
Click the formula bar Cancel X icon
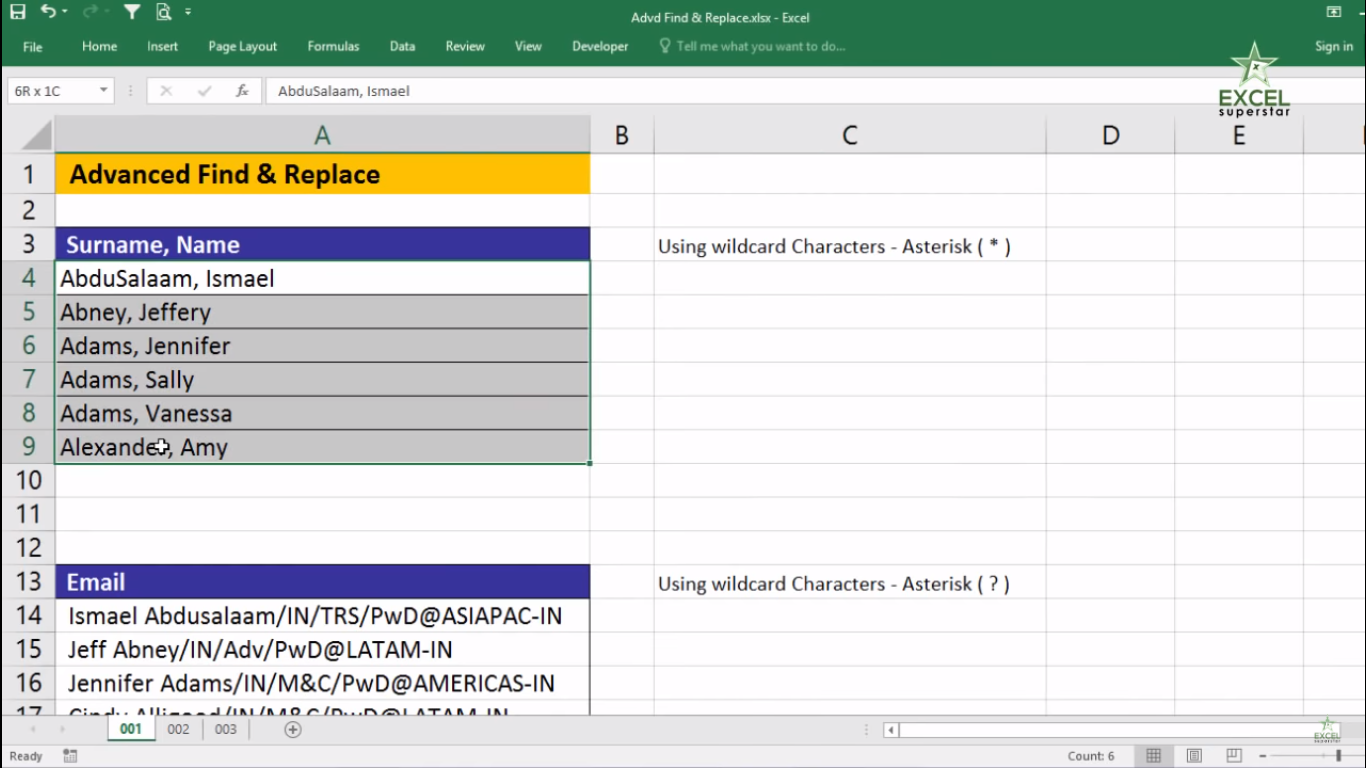166,91
